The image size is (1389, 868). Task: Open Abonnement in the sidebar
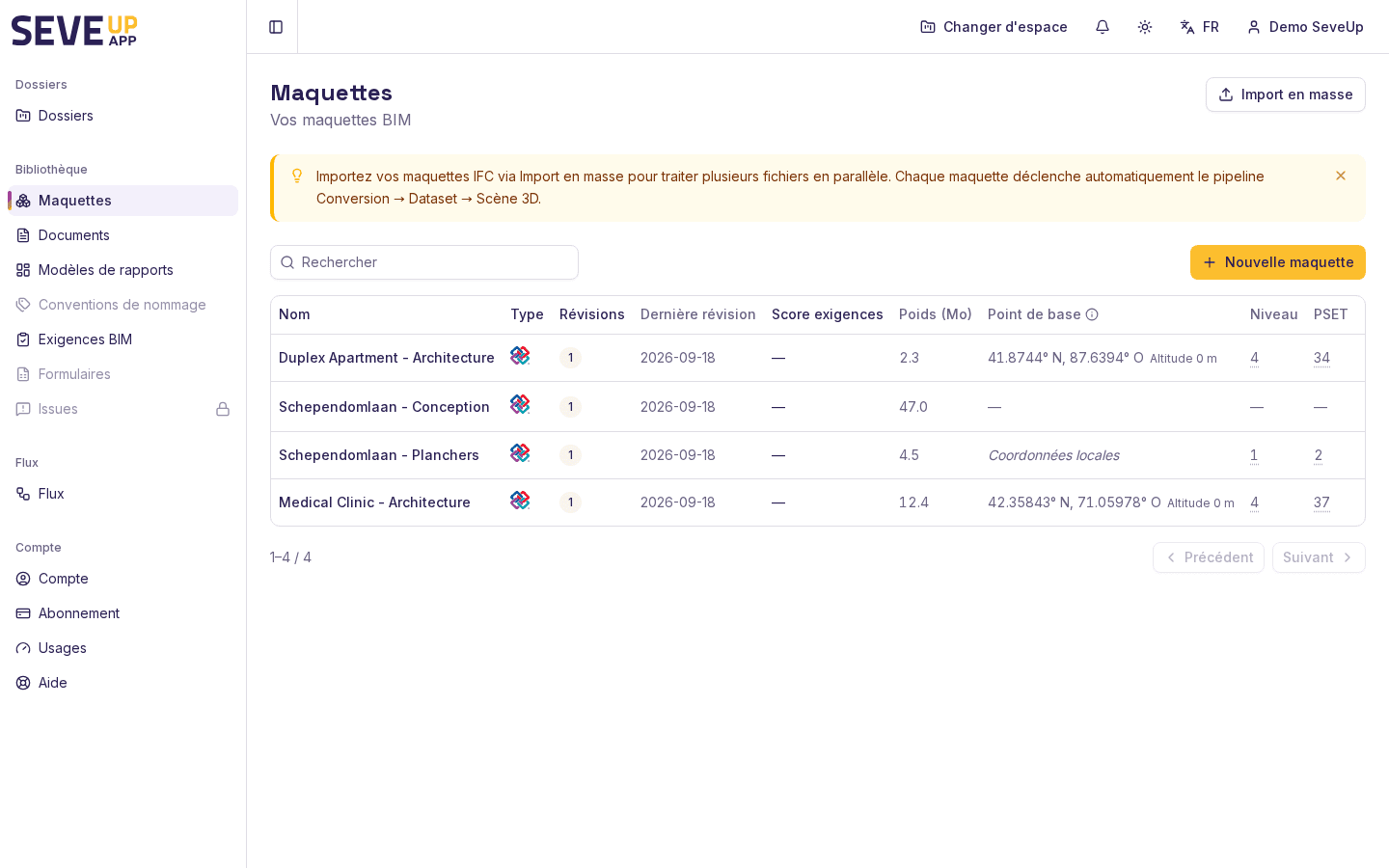[x=123, y=613]
